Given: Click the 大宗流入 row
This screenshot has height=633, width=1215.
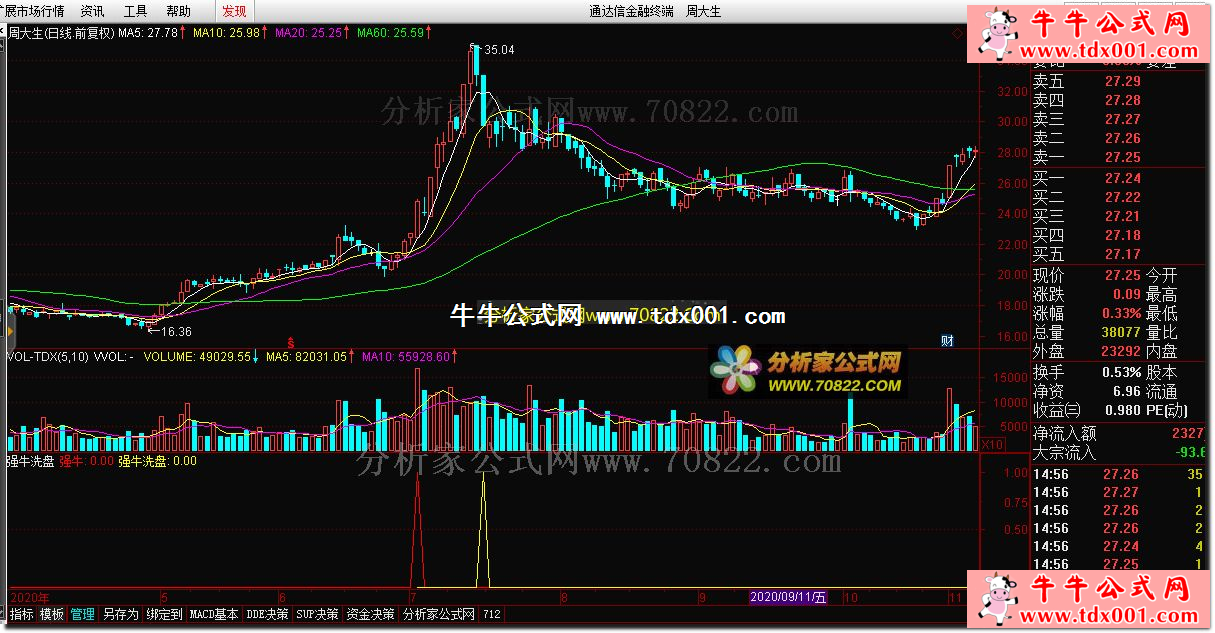Looking at the screenshot, I should coord(1120,453).
